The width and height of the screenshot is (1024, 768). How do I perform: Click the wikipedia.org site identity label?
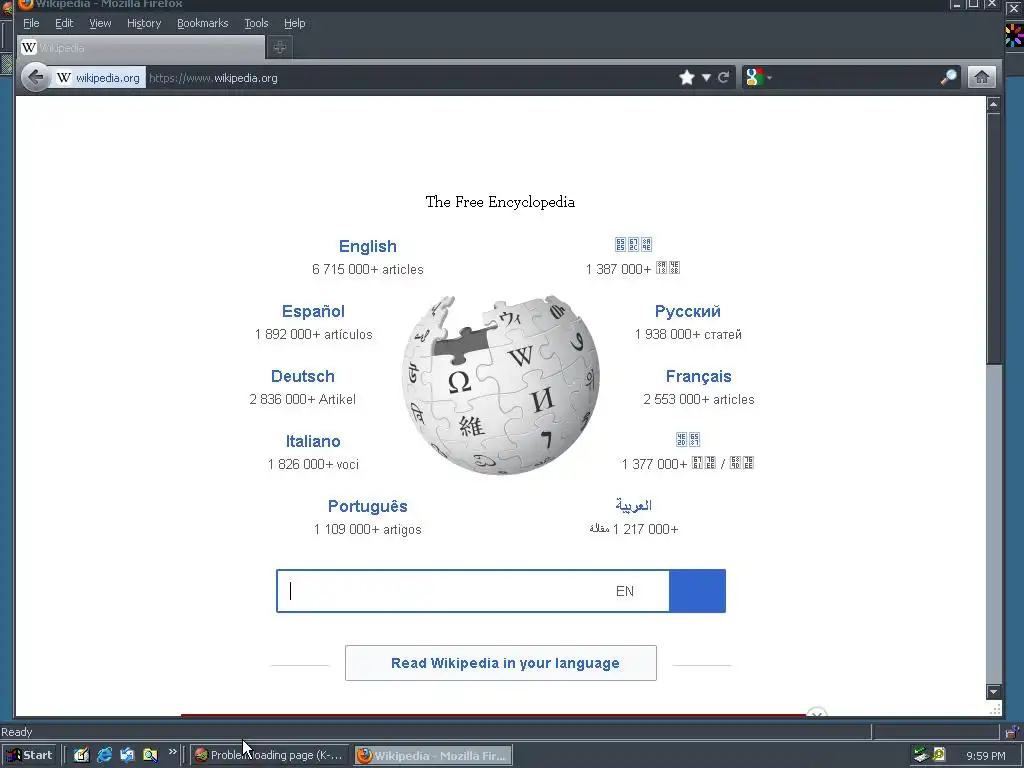coord(108,78)
